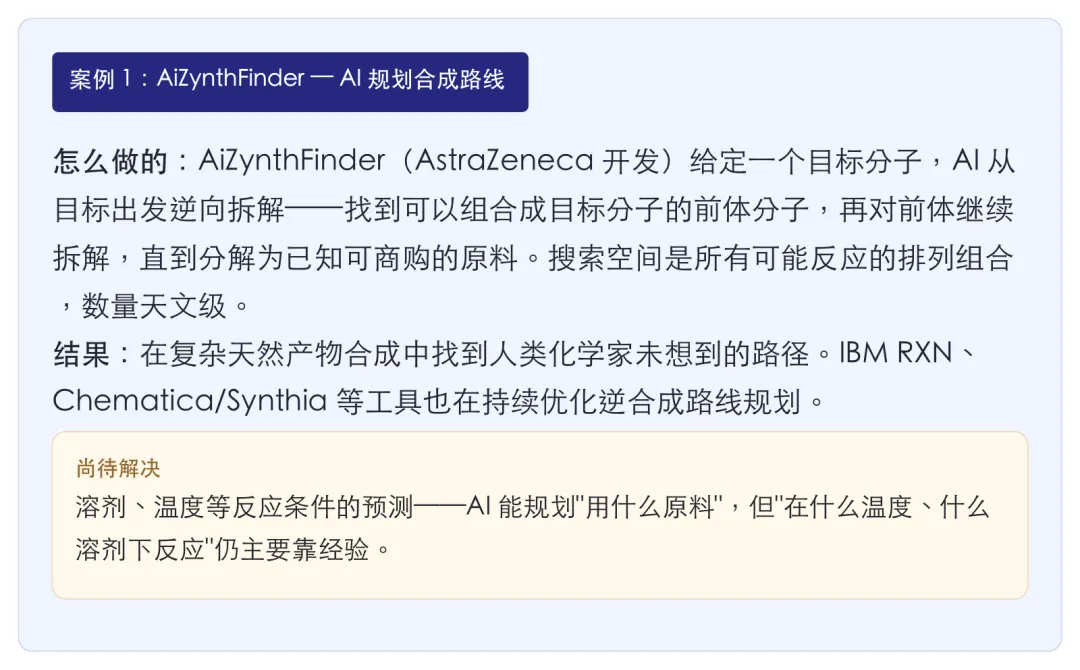1080x670 pixels.
Task: Click the 溶剂、温度等反应条件的预测 phrase
Action: tap(245, 507)
